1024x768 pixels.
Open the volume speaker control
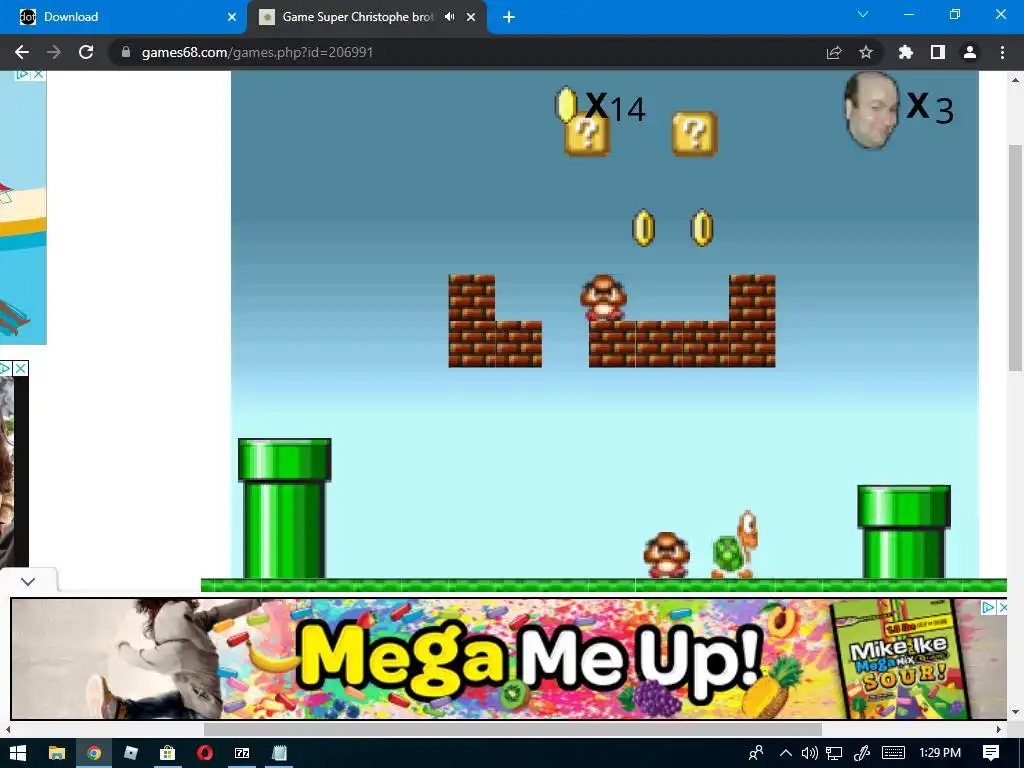[809, 753]
